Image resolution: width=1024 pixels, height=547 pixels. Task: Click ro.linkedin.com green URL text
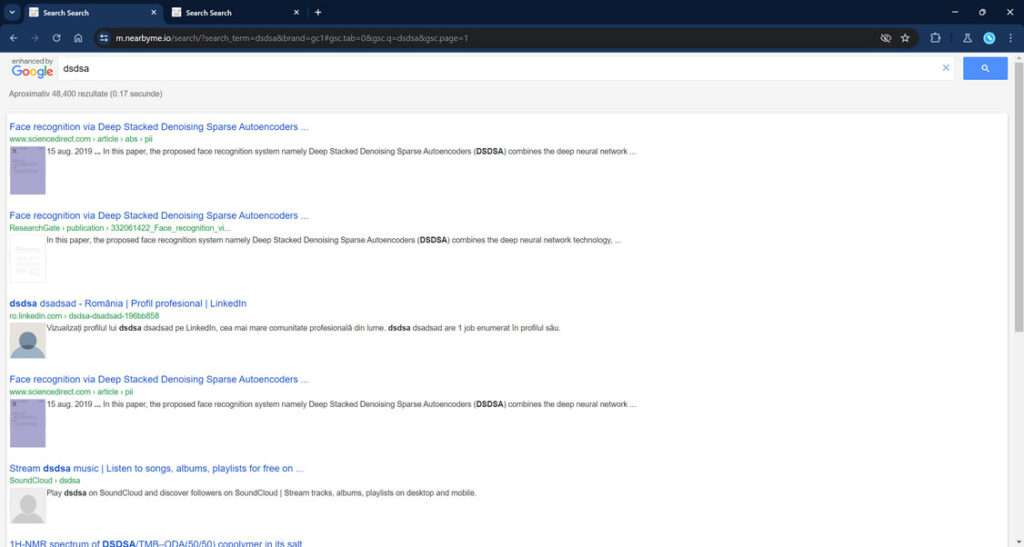tap(84, 316)
